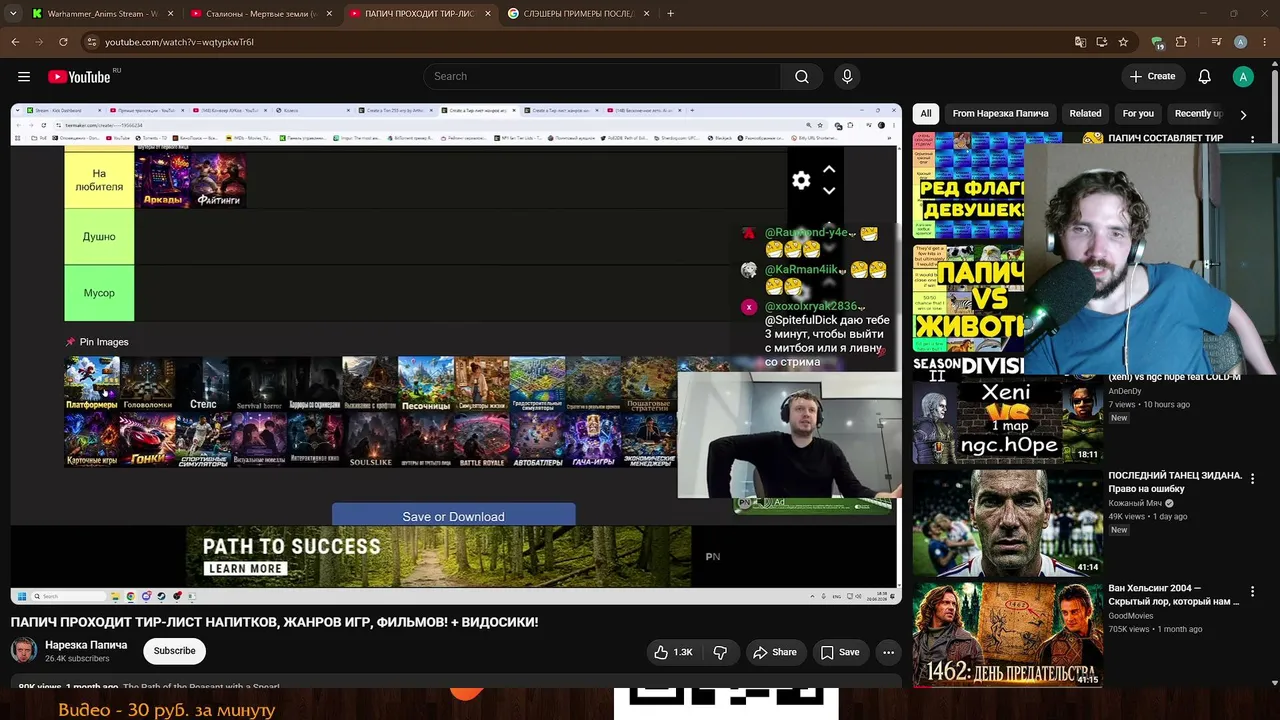
Task: Click the Share button
Action: pyautogui.click(x=775, y=652)
